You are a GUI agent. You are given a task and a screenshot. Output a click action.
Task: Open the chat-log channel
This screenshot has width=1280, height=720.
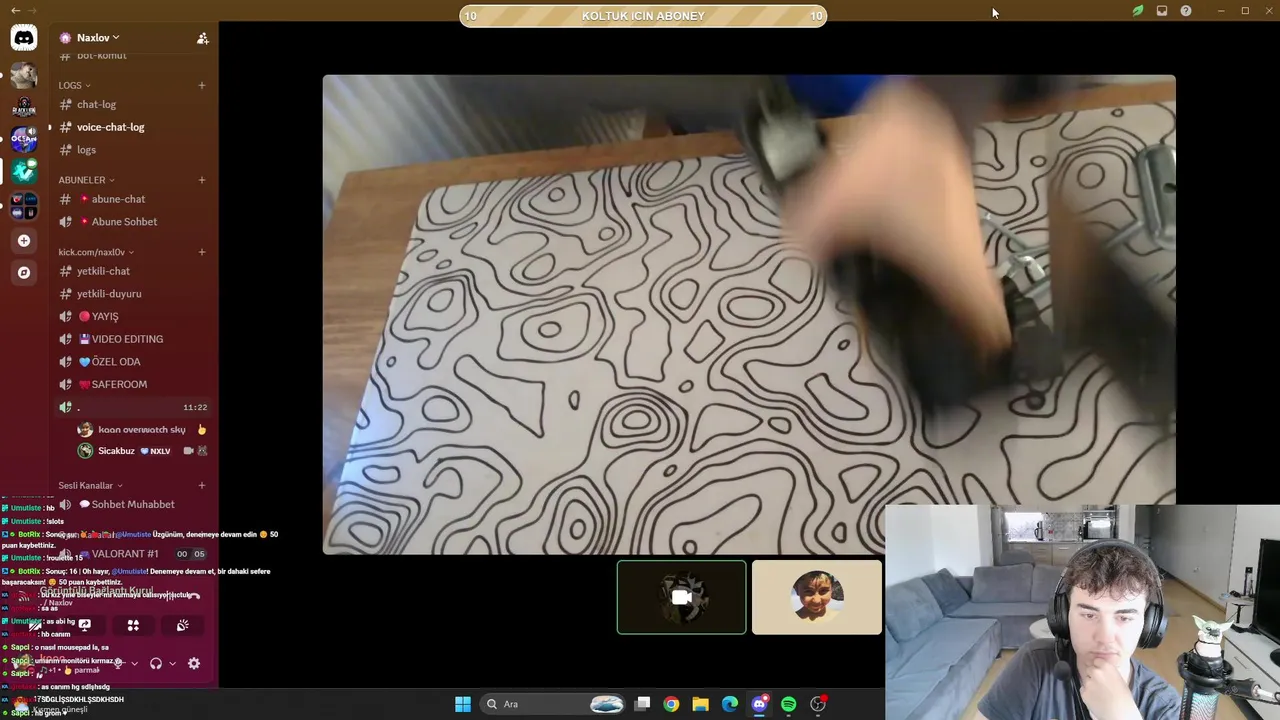(132, 104)
